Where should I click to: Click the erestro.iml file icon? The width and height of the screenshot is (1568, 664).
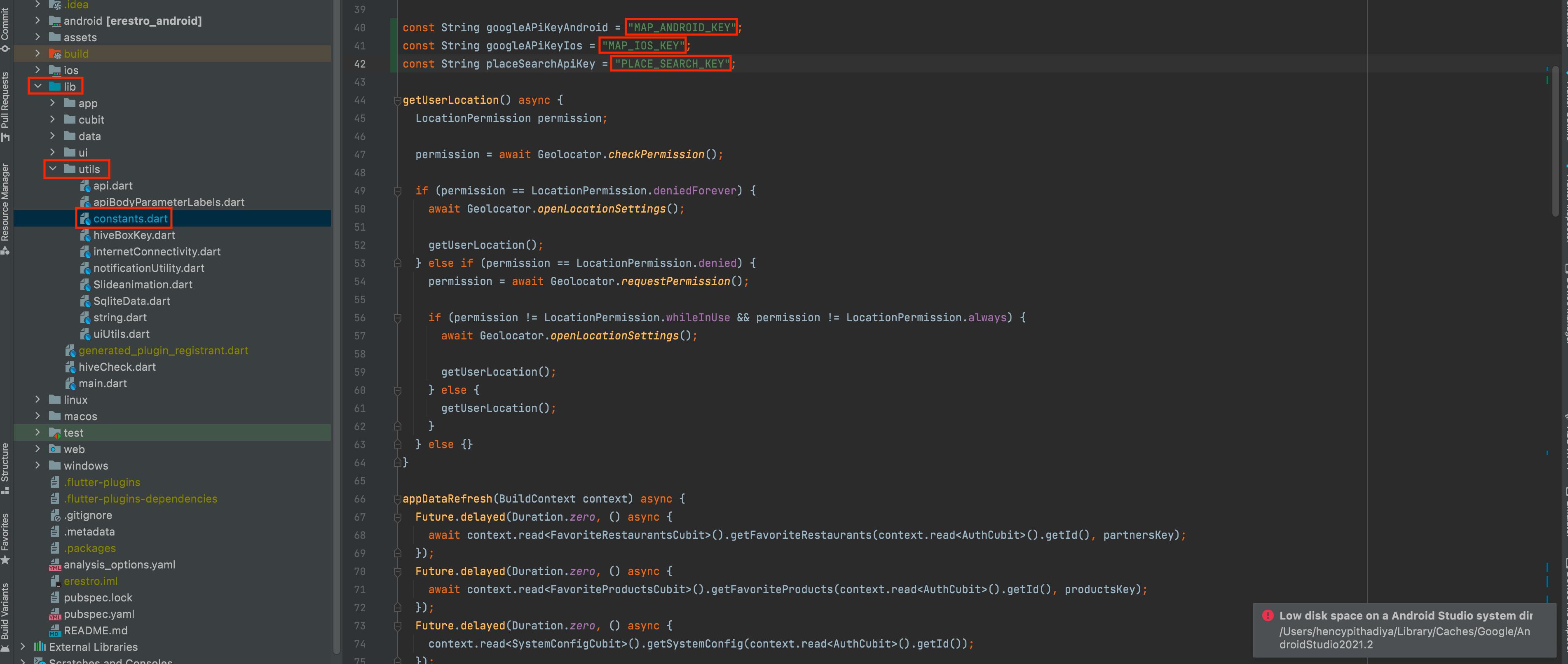[55, 581]
